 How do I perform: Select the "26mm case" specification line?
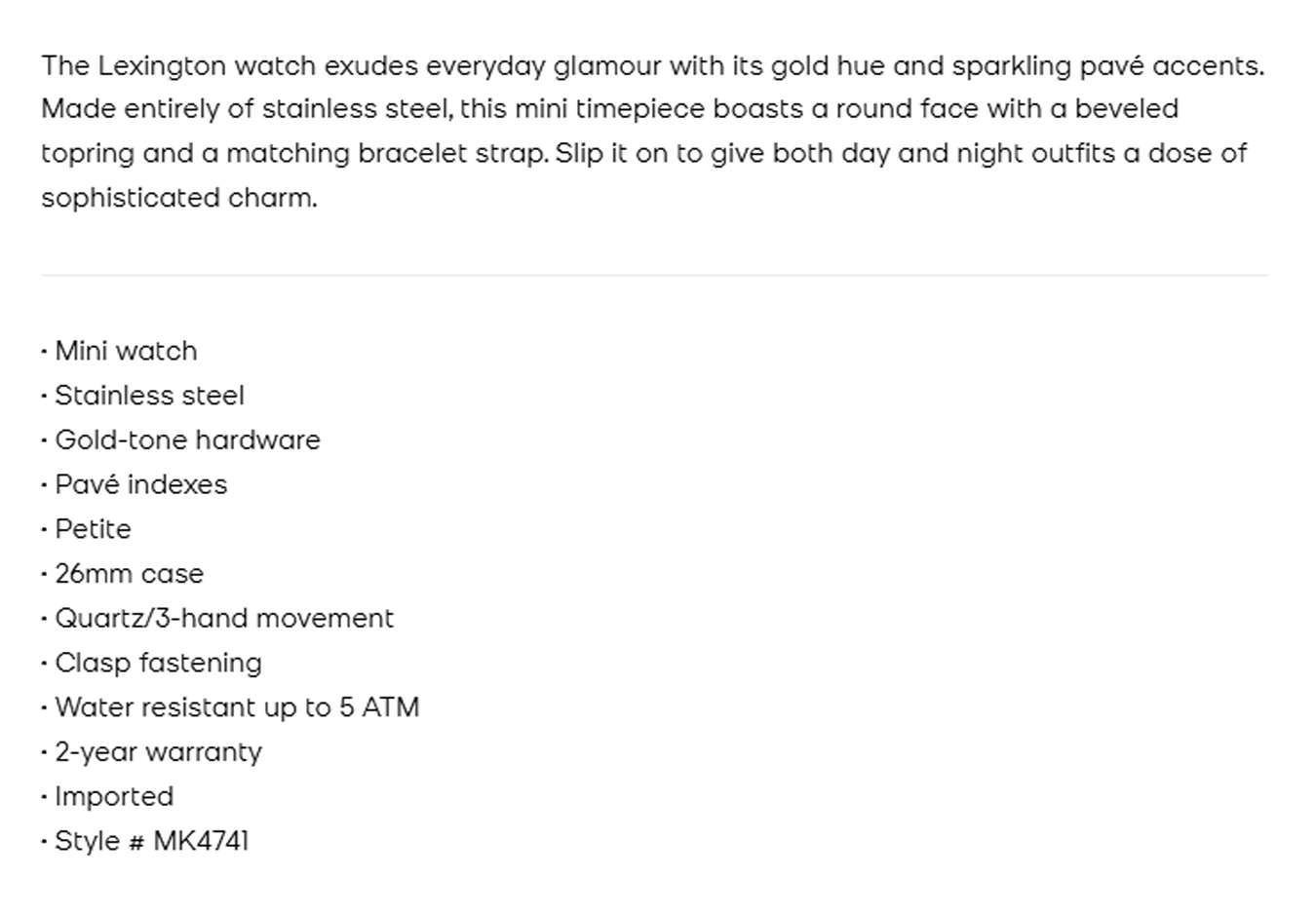click(129, 574)
